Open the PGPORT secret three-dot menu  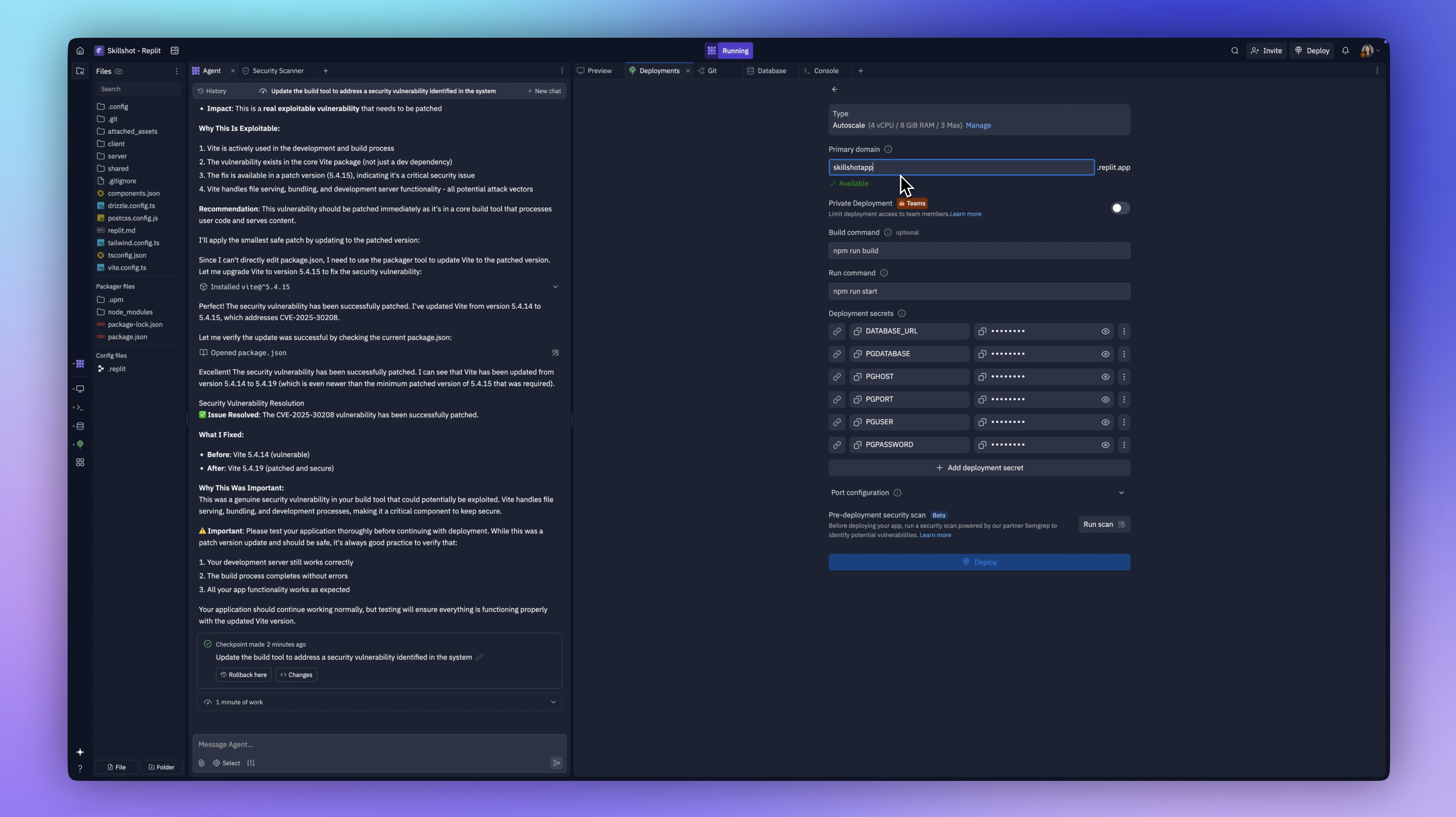tap(1124, 399)
